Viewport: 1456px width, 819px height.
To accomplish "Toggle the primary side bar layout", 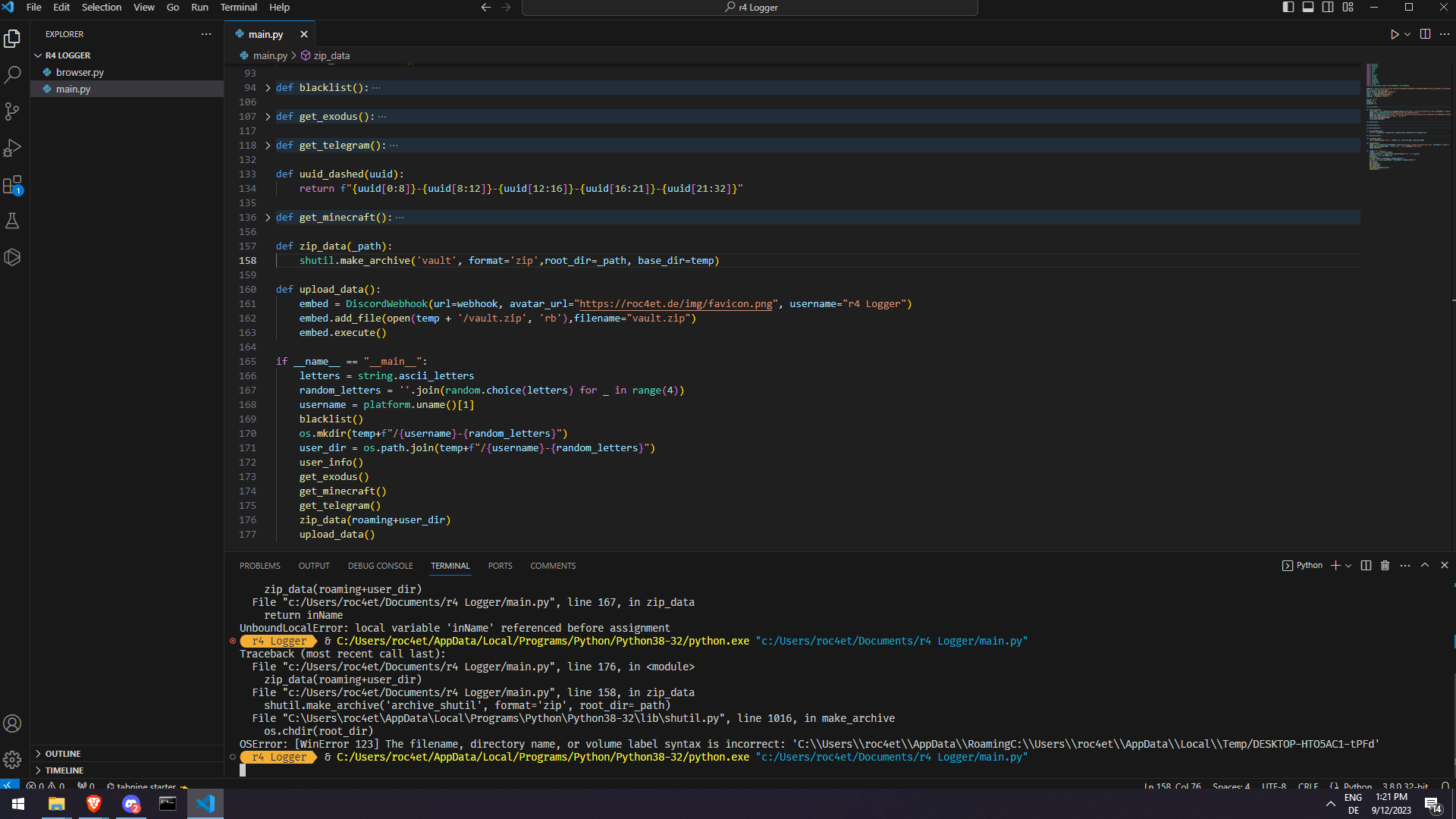I will [1288, 7].
